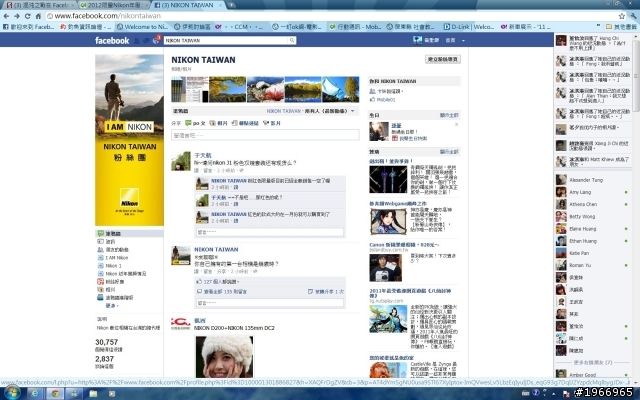This screenshot has width=640, height=400.
Task: Open file explorer folder on taskbar
Action: pyautogui.click(x=93, y=393)
